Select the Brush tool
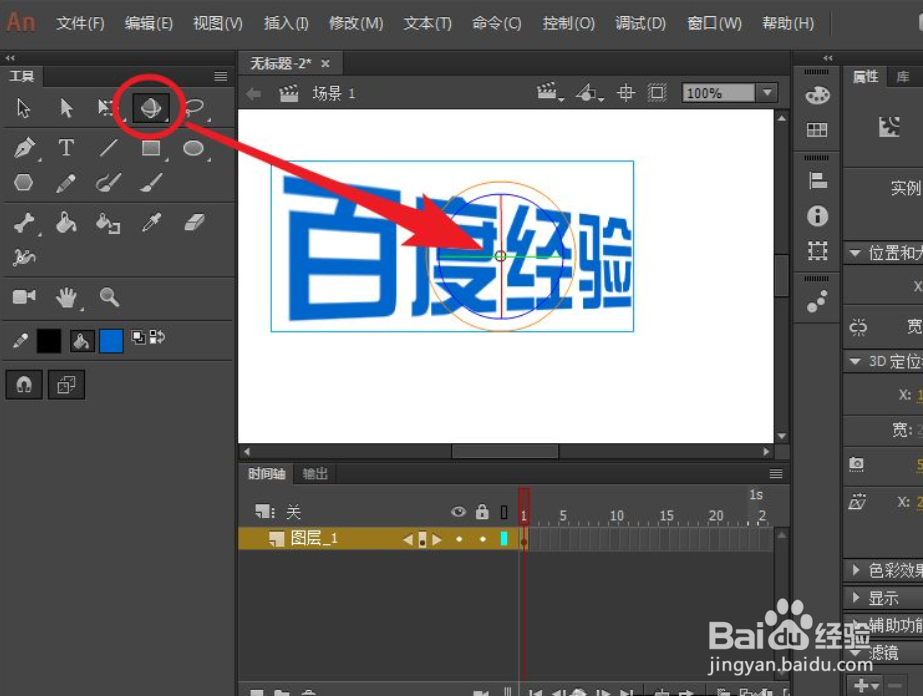This screenshot has height=696, width=923. pyautogui.click(x=151, y=183)
